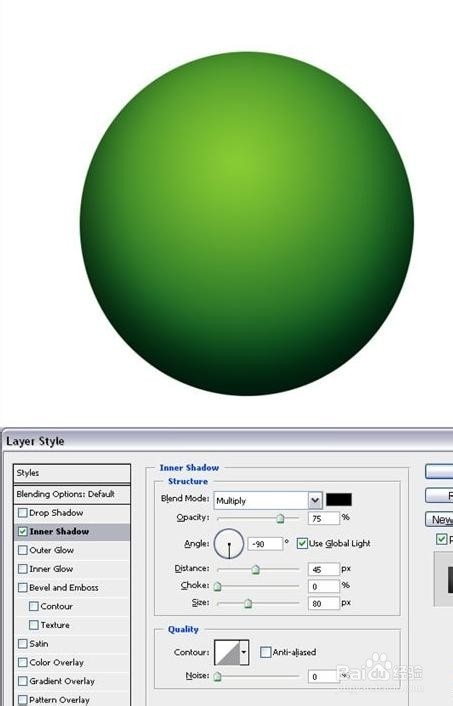Image resolution: width=453 pixels, height=706 pixels.
Task: Enable the Satin checkbox
Action: 23,644
